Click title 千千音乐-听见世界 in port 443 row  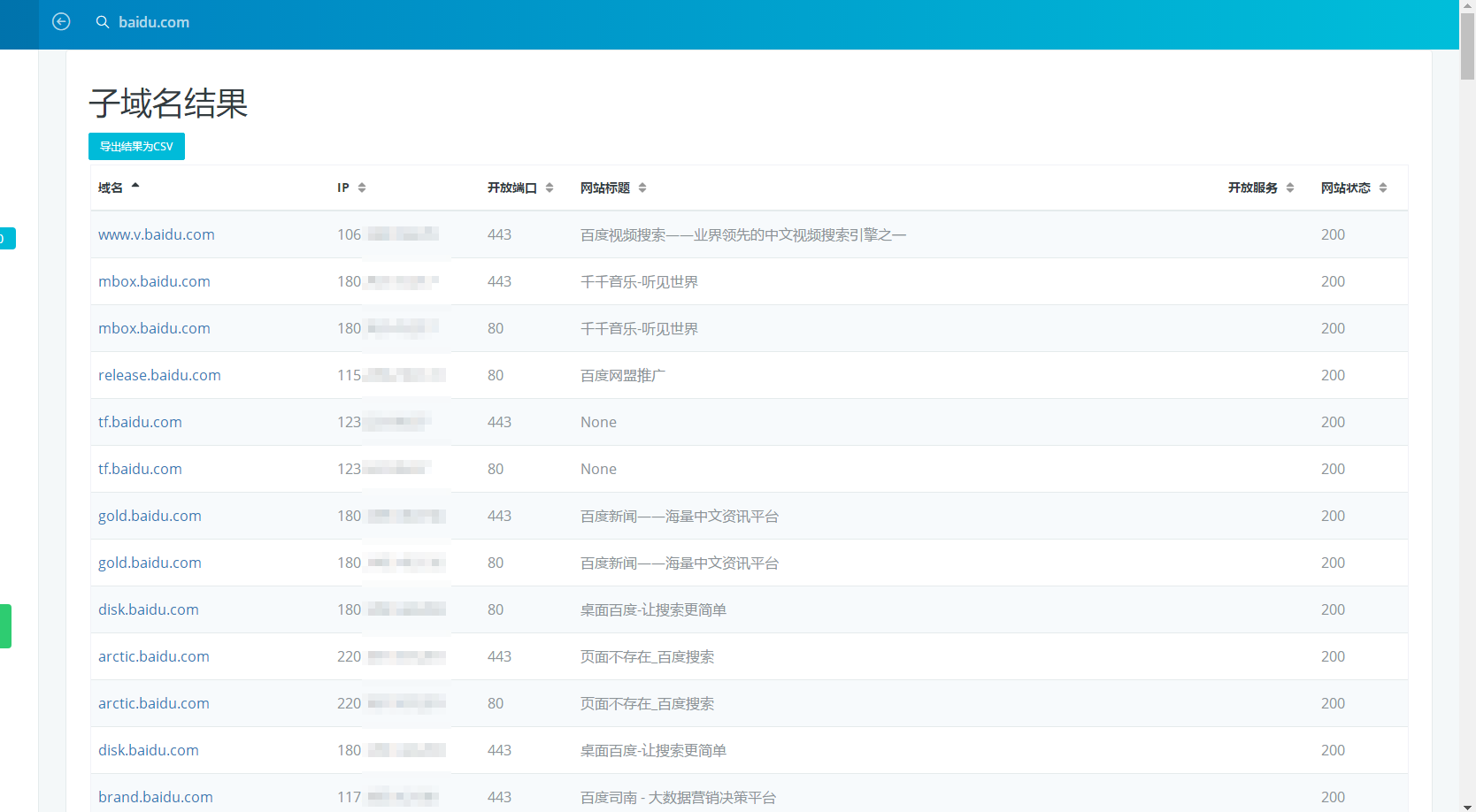(639, 281)
